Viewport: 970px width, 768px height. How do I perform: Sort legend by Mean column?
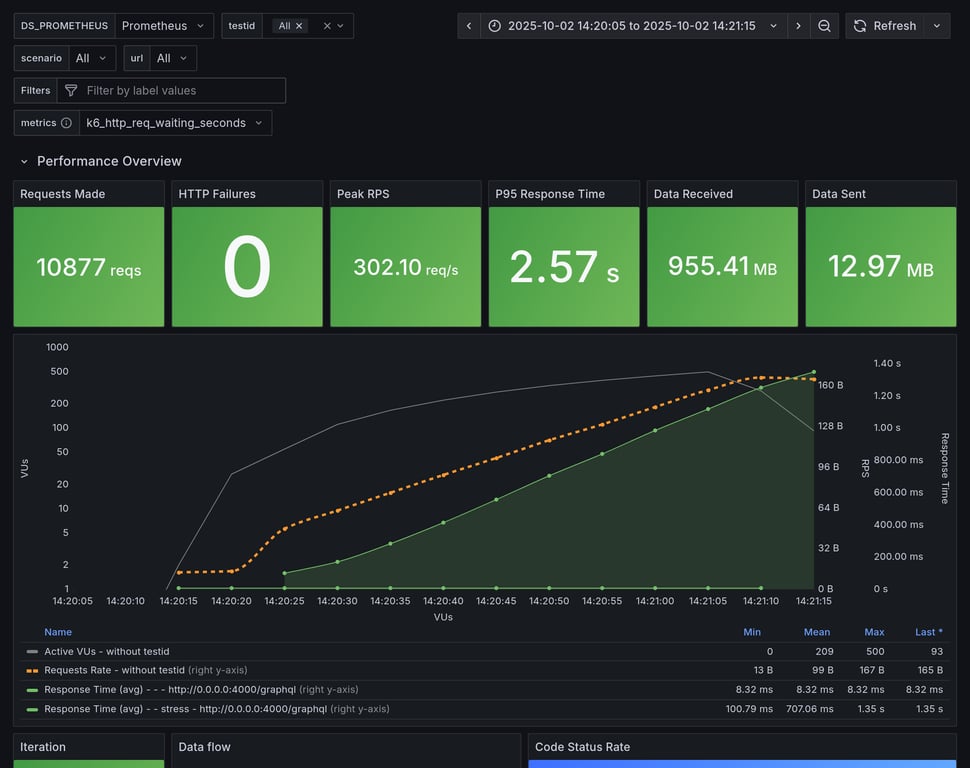coord(816,632)
